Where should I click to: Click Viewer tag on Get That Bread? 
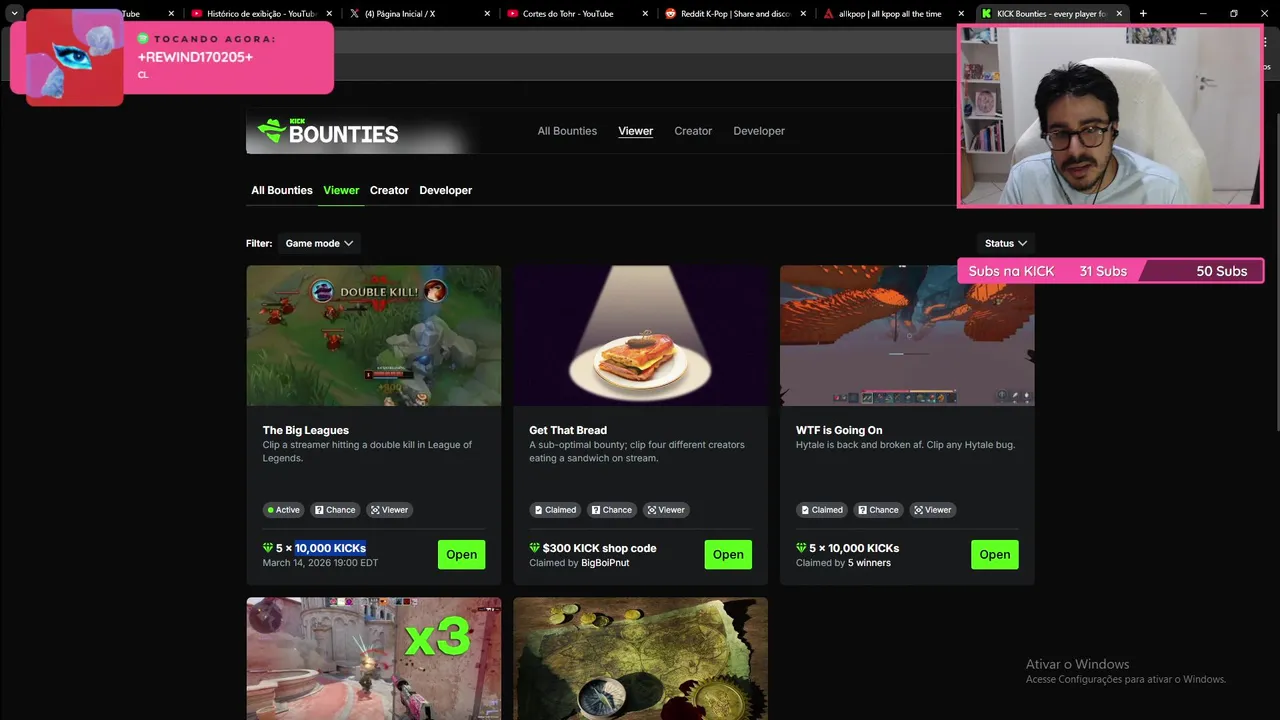point(666,510)
